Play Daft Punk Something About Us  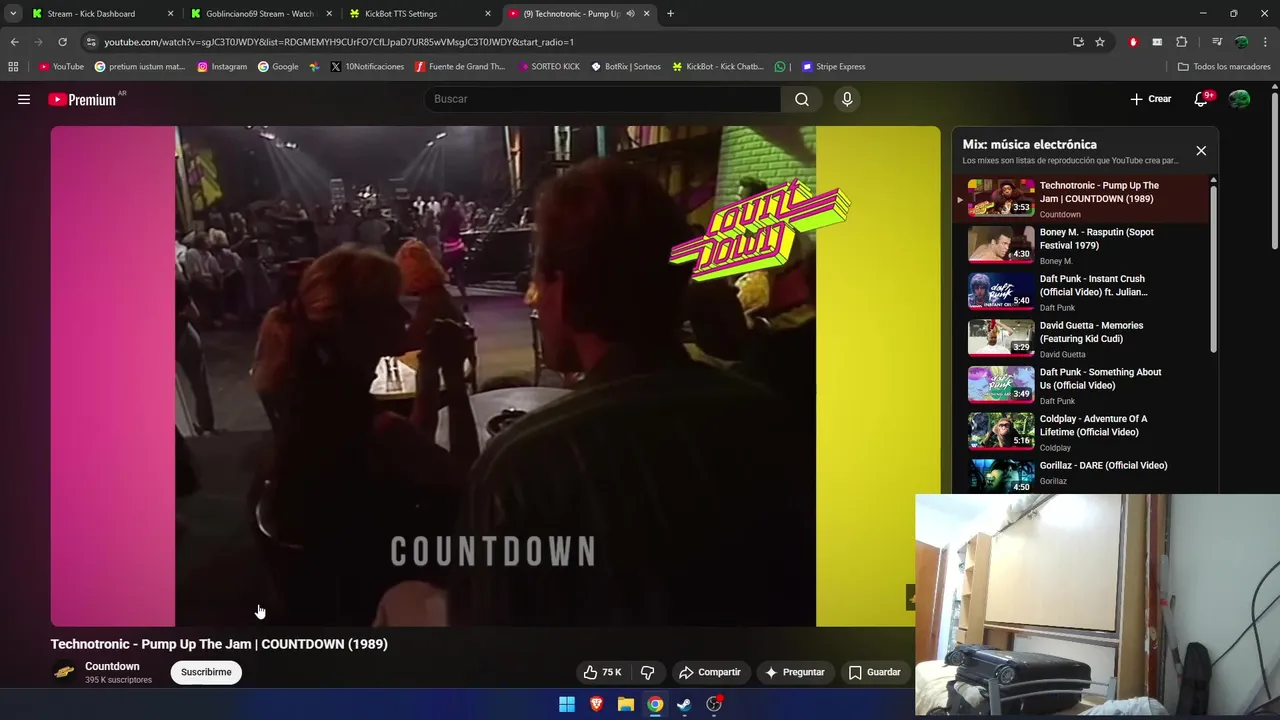tap(1085, 385)
